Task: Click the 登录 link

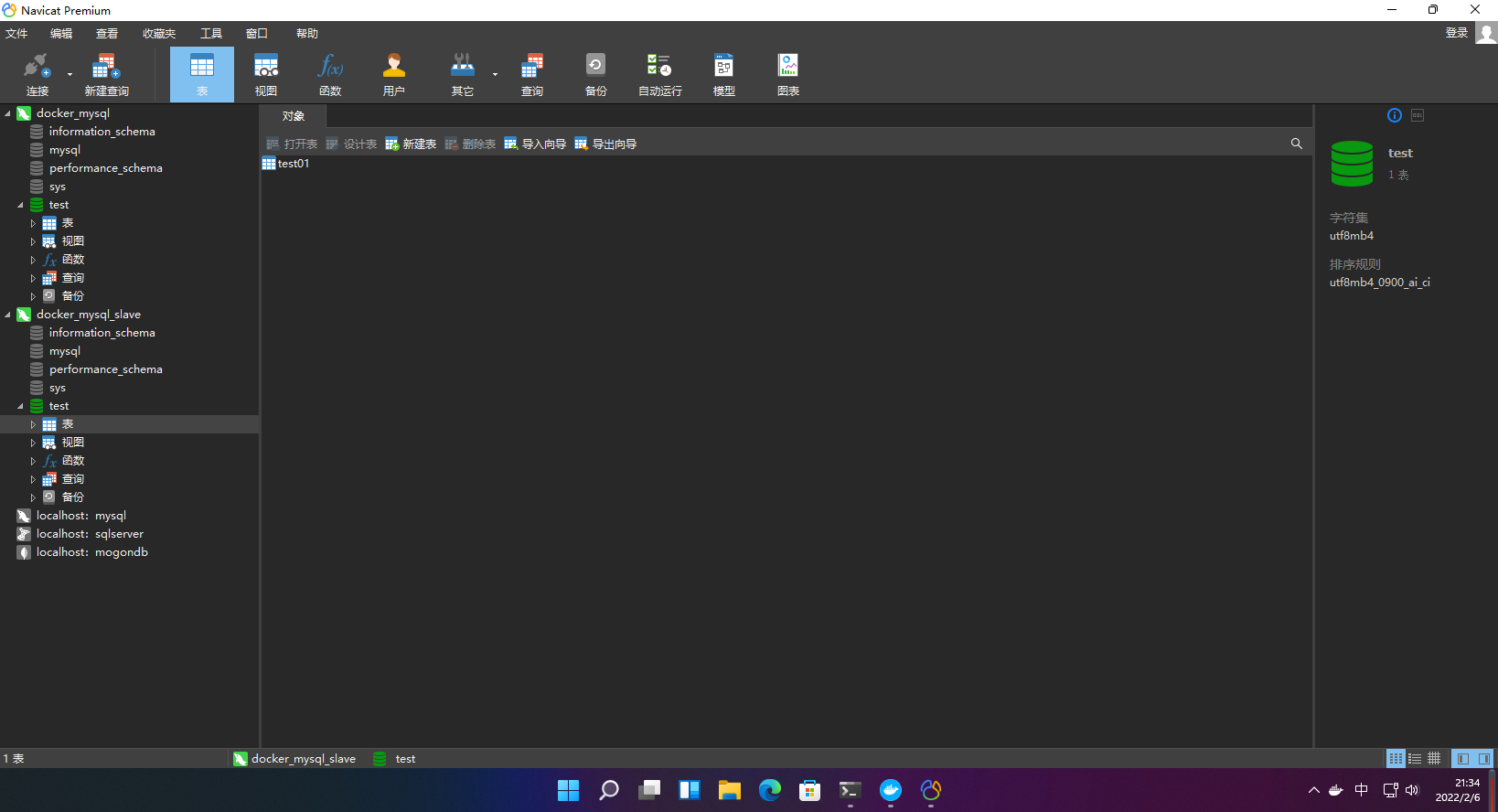Action: (1457, 33)
